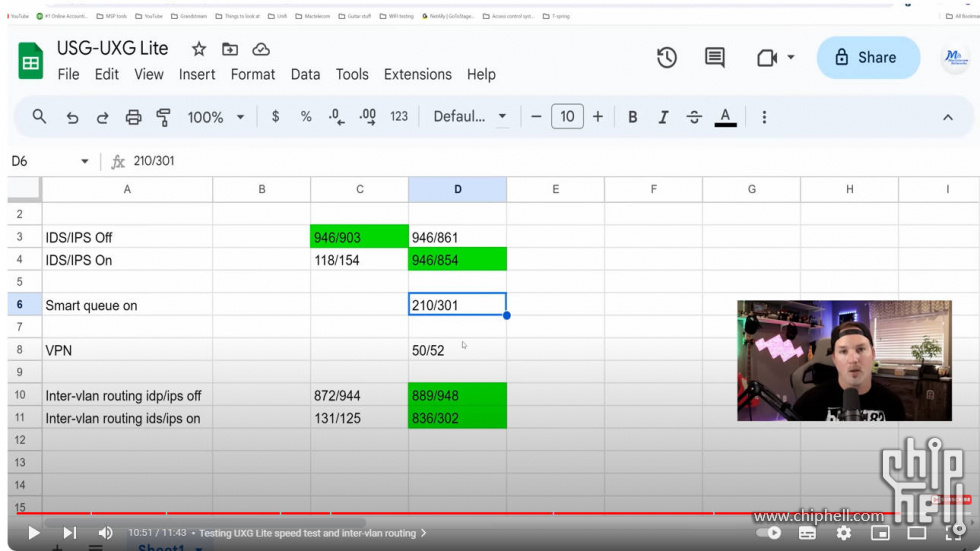
Task: Click the font size 10 field
Action: pyautogui.click(x=567, y=117)
